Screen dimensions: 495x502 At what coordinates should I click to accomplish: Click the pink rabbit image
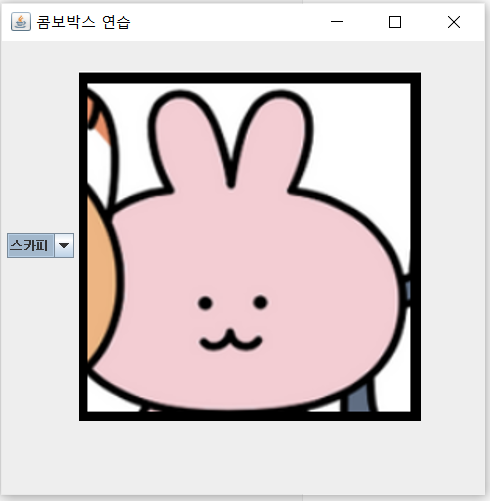pos(250,247)
